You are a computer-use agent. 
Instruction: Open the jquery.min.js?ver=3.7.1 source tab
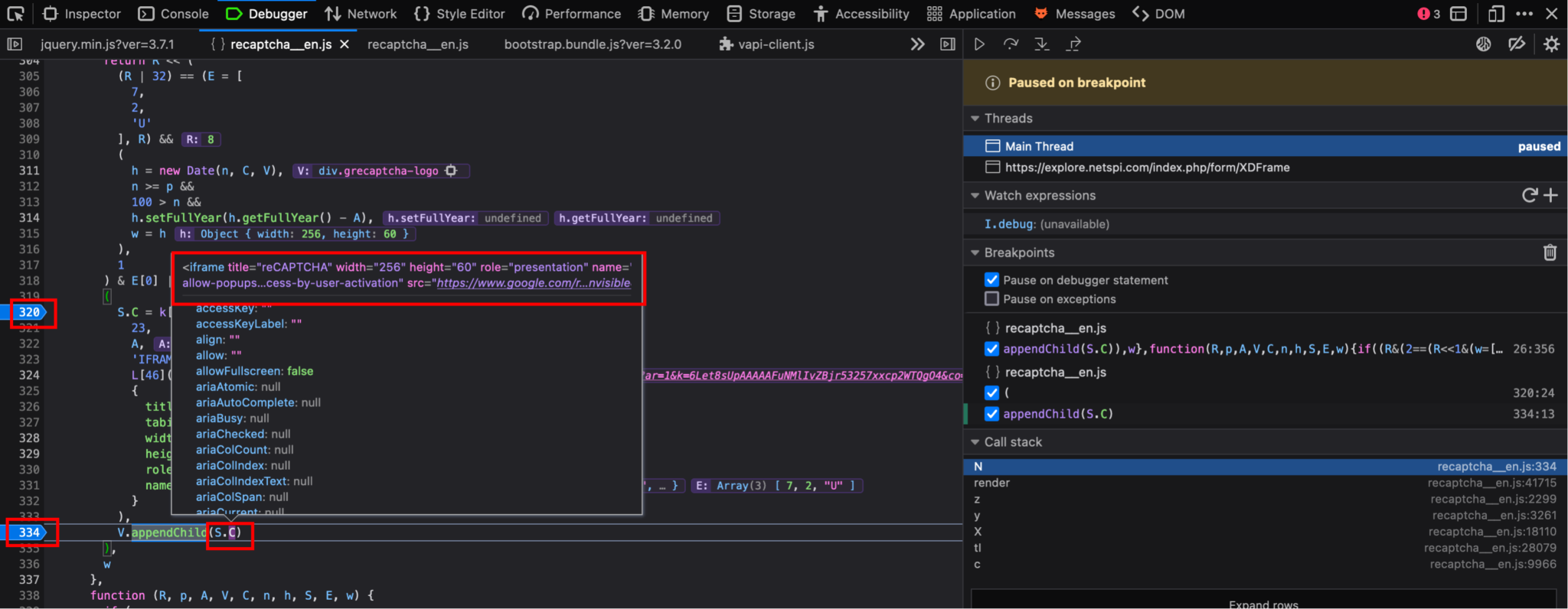coord(107,44)
